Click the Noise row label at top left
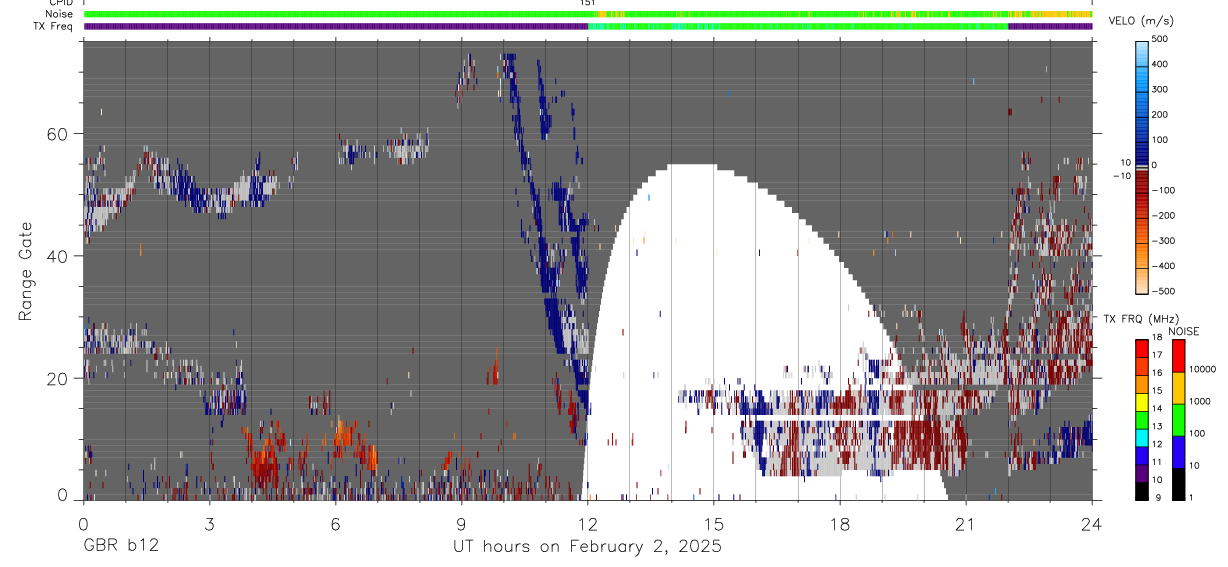Image resolution: width=1228 pixels, height=567 pixels. point(60,14)
